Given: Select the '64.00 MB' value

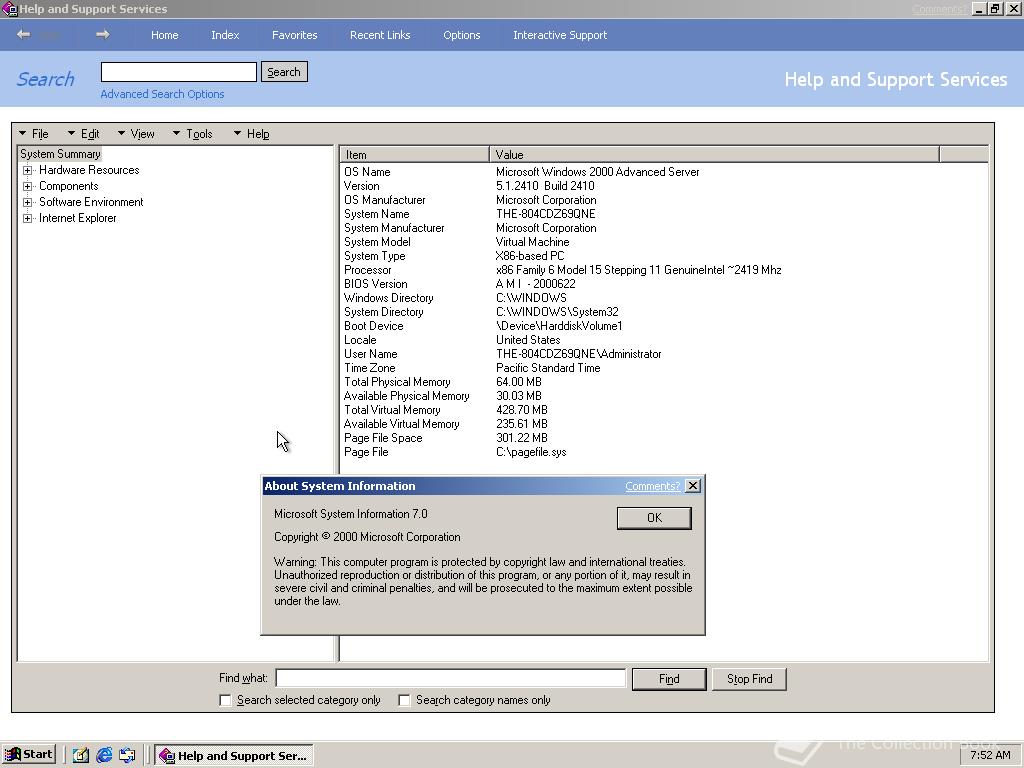Looking at the screenshot, I should pyautogui.click(x=519, y=382).
